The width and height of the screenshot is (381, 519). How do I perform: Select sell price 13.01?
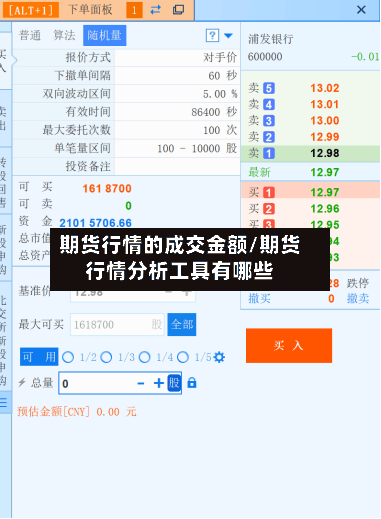325,104
